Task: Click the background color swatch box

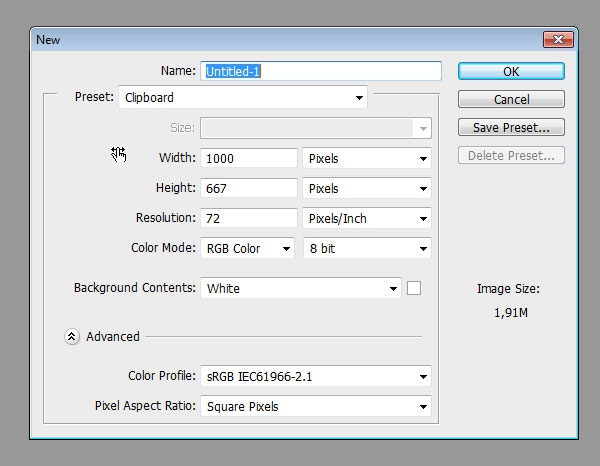Action: (414, 288)
